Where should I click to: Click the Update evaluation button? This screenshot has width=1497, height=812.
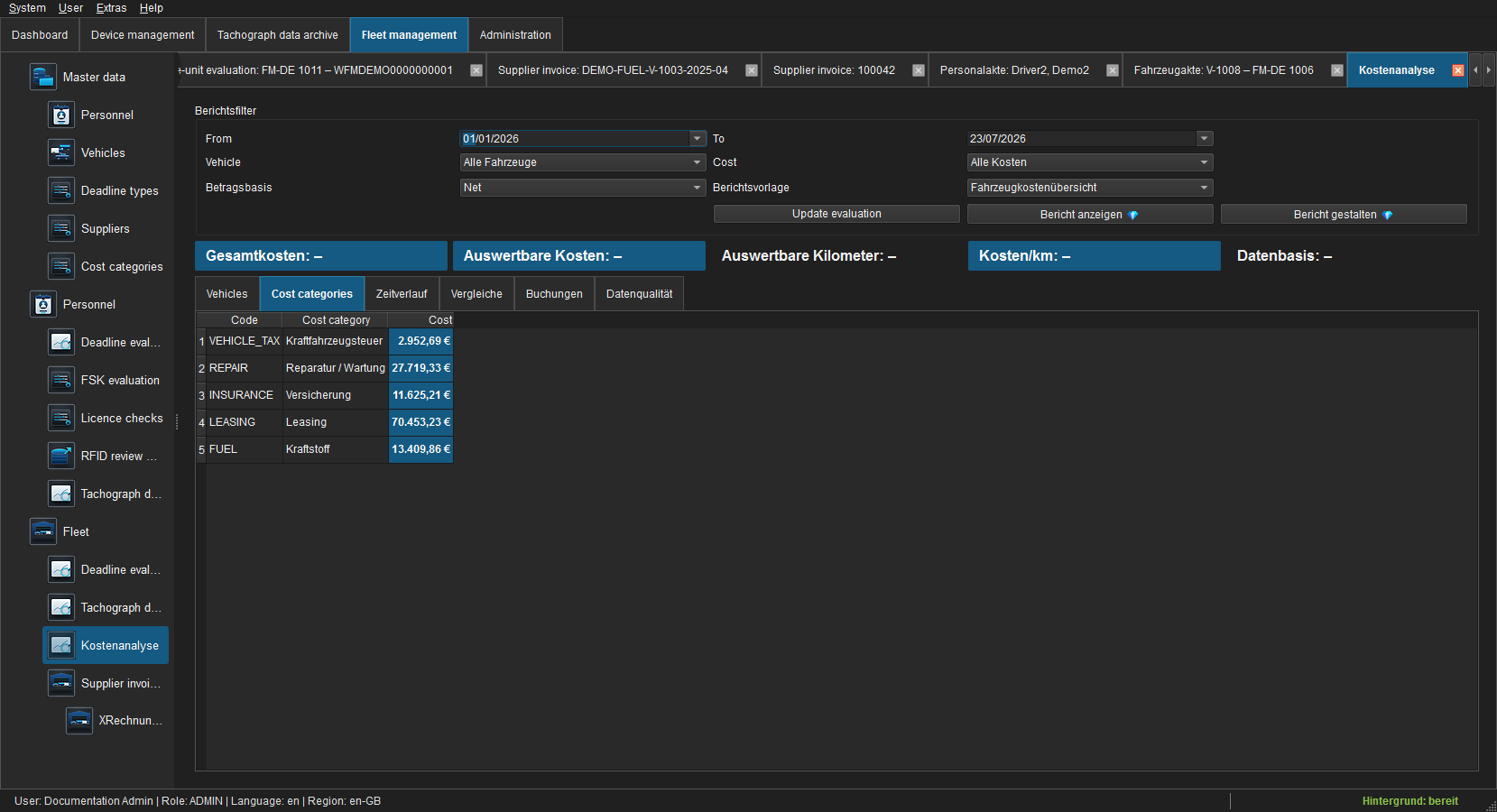tap(836, 214)
